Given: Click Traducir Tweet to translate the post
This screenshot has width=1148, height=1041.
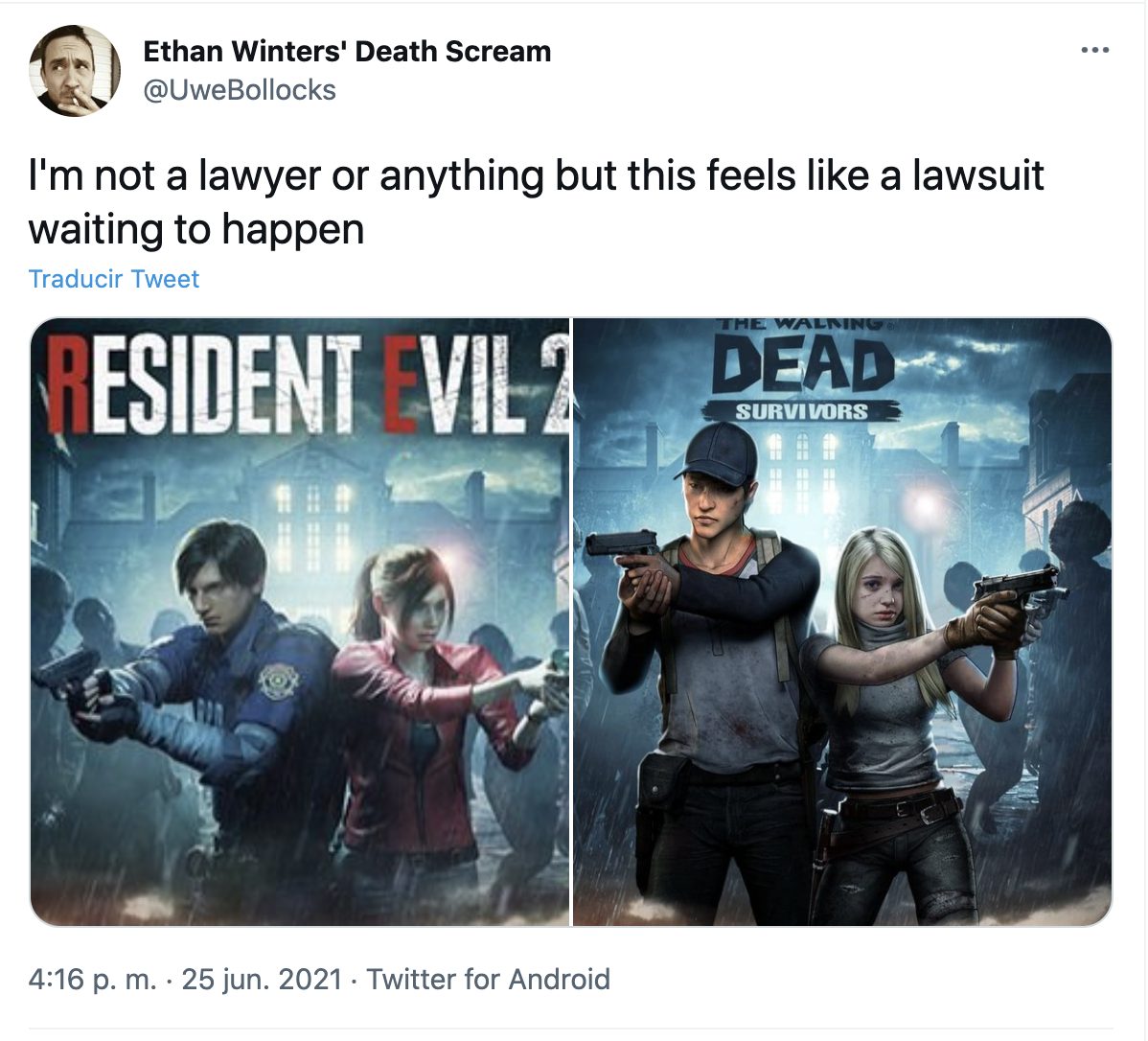Looking at the screenshot, I should 113,279.
